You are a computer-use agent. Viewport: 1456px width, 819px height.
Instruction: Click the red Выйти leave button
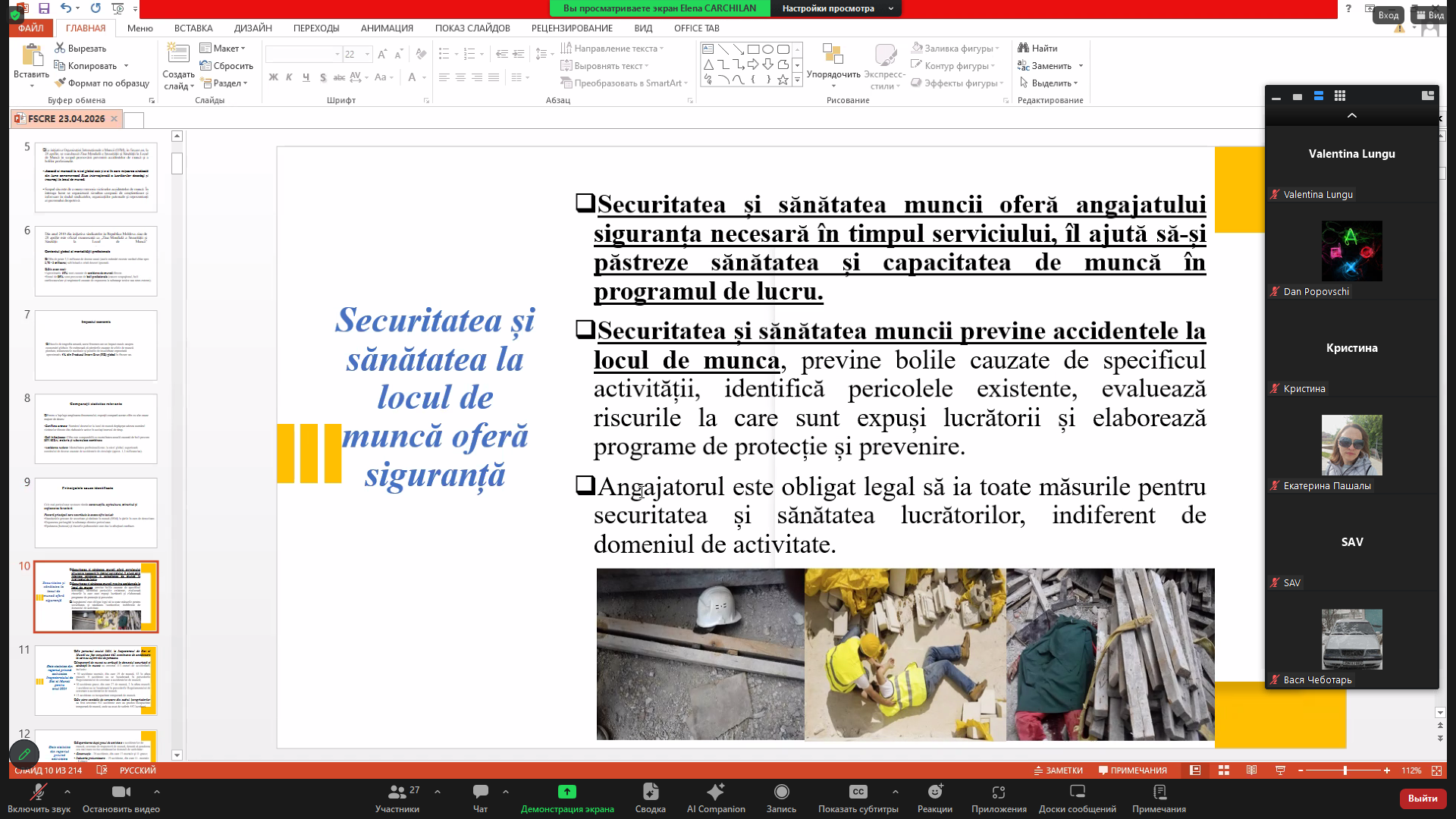pyautogui.click(x=1422, y=798)
